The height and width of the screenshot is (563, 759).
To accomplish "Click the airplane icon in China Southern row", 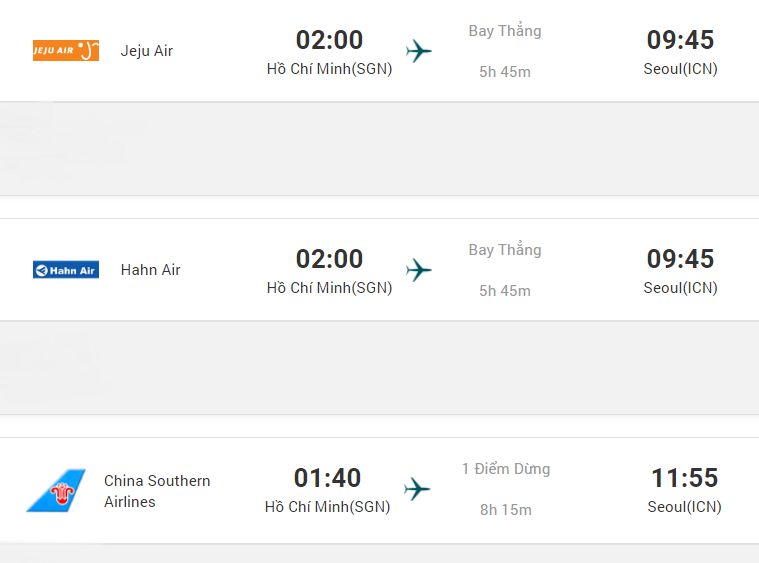I will tap(417, 489).
